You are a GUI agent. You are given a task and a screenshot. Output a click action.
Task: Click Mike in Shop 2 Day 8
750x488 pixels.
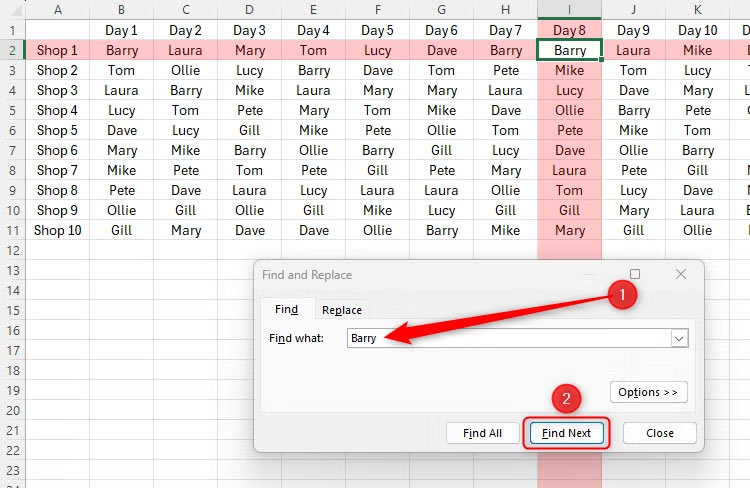pos(570,70)
